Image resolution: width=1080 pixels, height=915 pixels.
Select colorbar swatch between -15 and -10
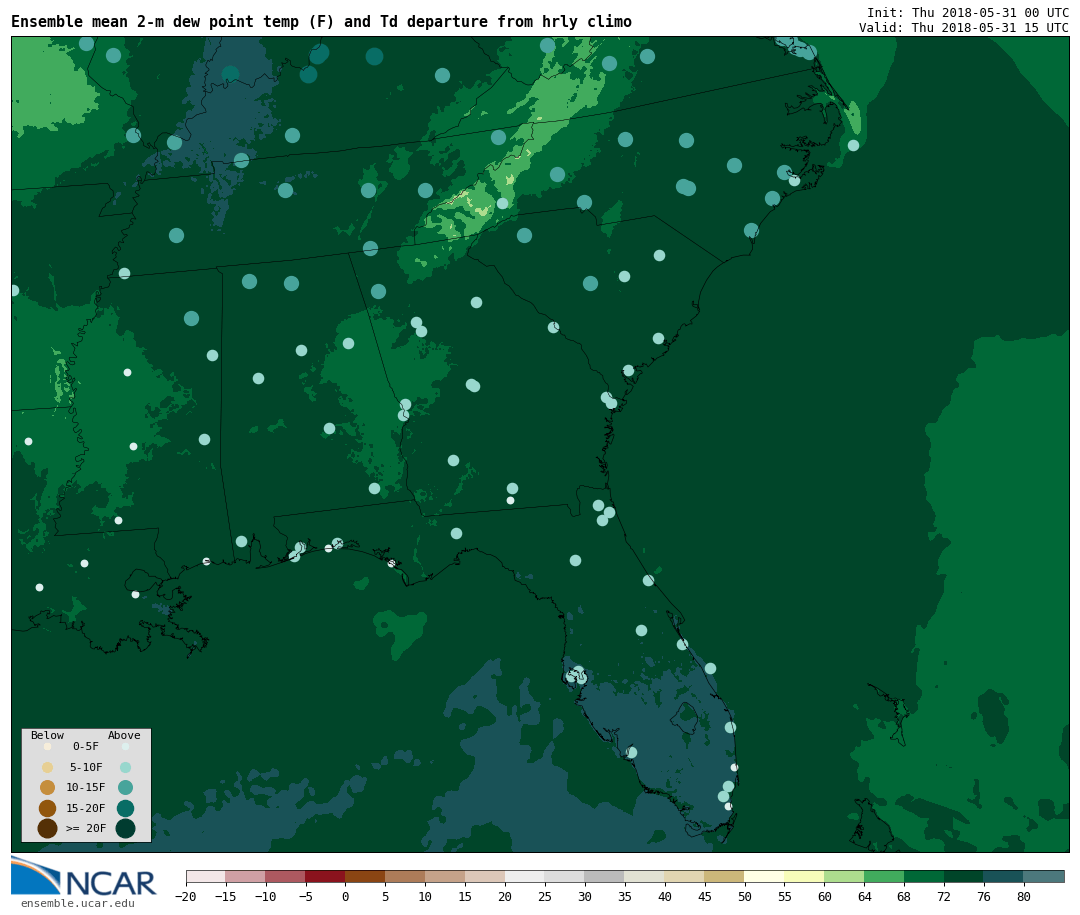245,876
